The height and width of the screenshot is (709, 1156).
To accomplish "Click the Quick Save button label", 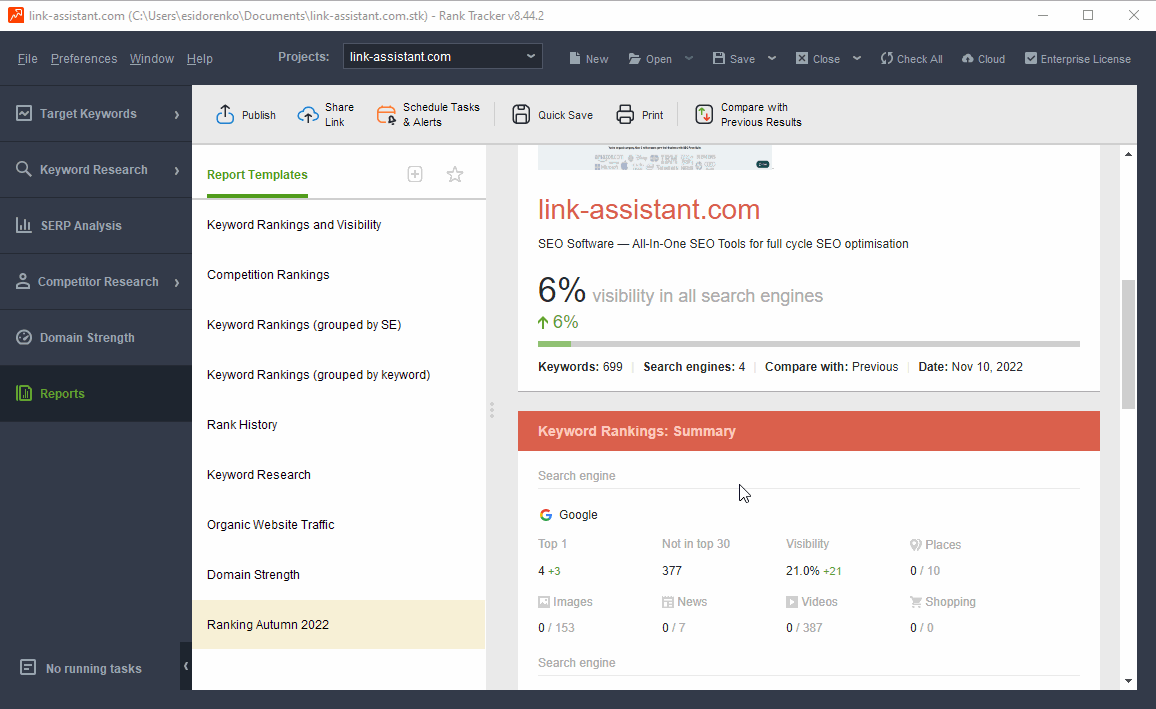I will point(565,115).
